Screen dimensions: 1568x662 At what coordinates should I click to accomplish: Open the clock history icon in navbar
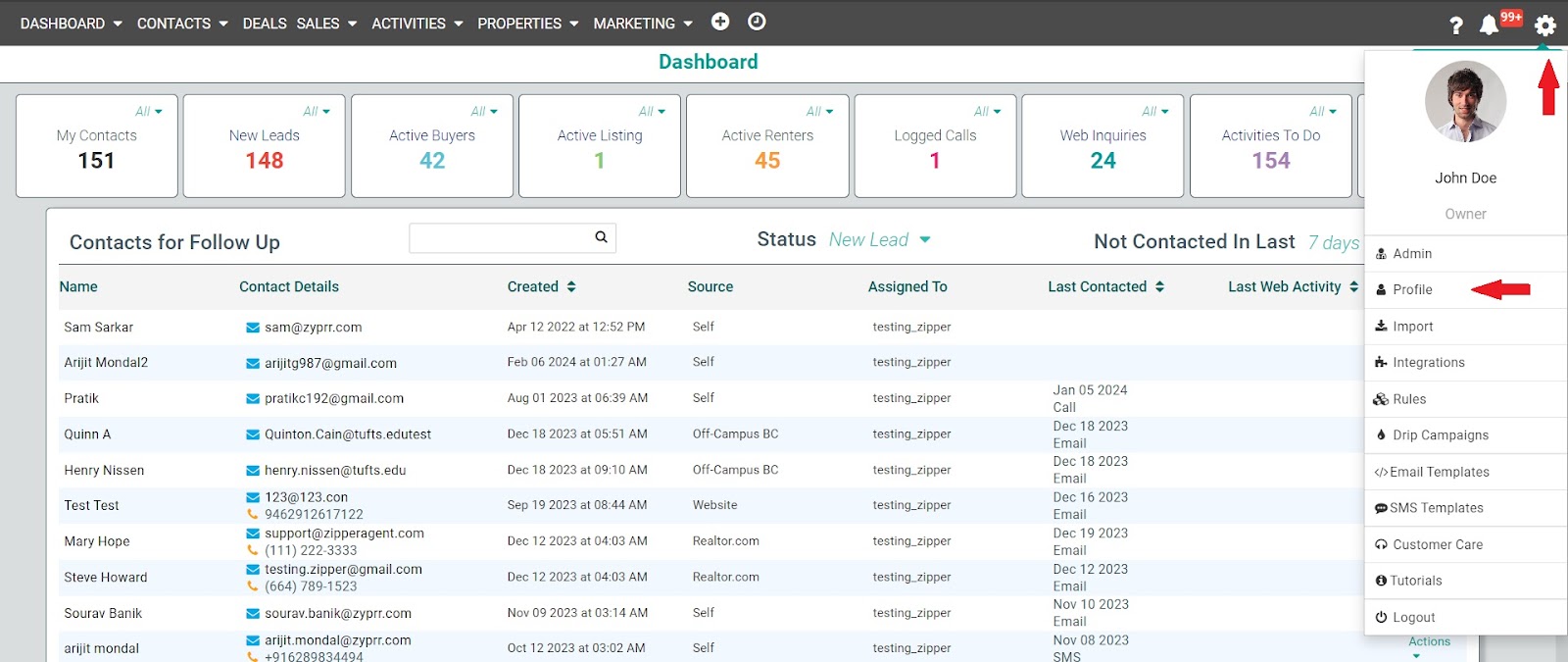click(757, 22)
